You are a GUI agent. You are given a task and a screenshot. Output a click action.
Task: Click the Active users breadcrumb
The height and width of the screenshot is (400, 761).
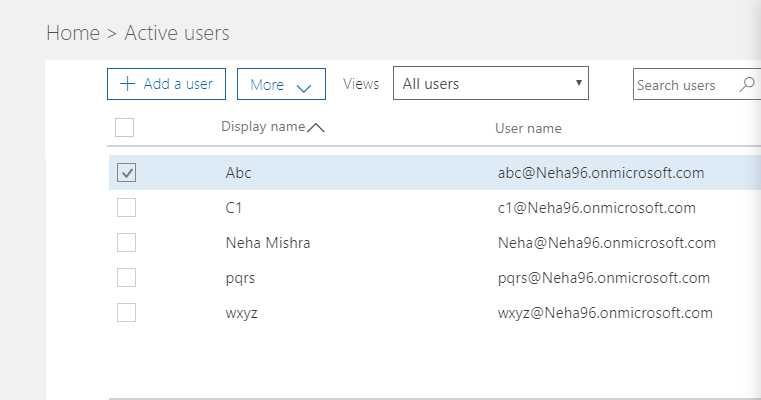pos(177,33)
